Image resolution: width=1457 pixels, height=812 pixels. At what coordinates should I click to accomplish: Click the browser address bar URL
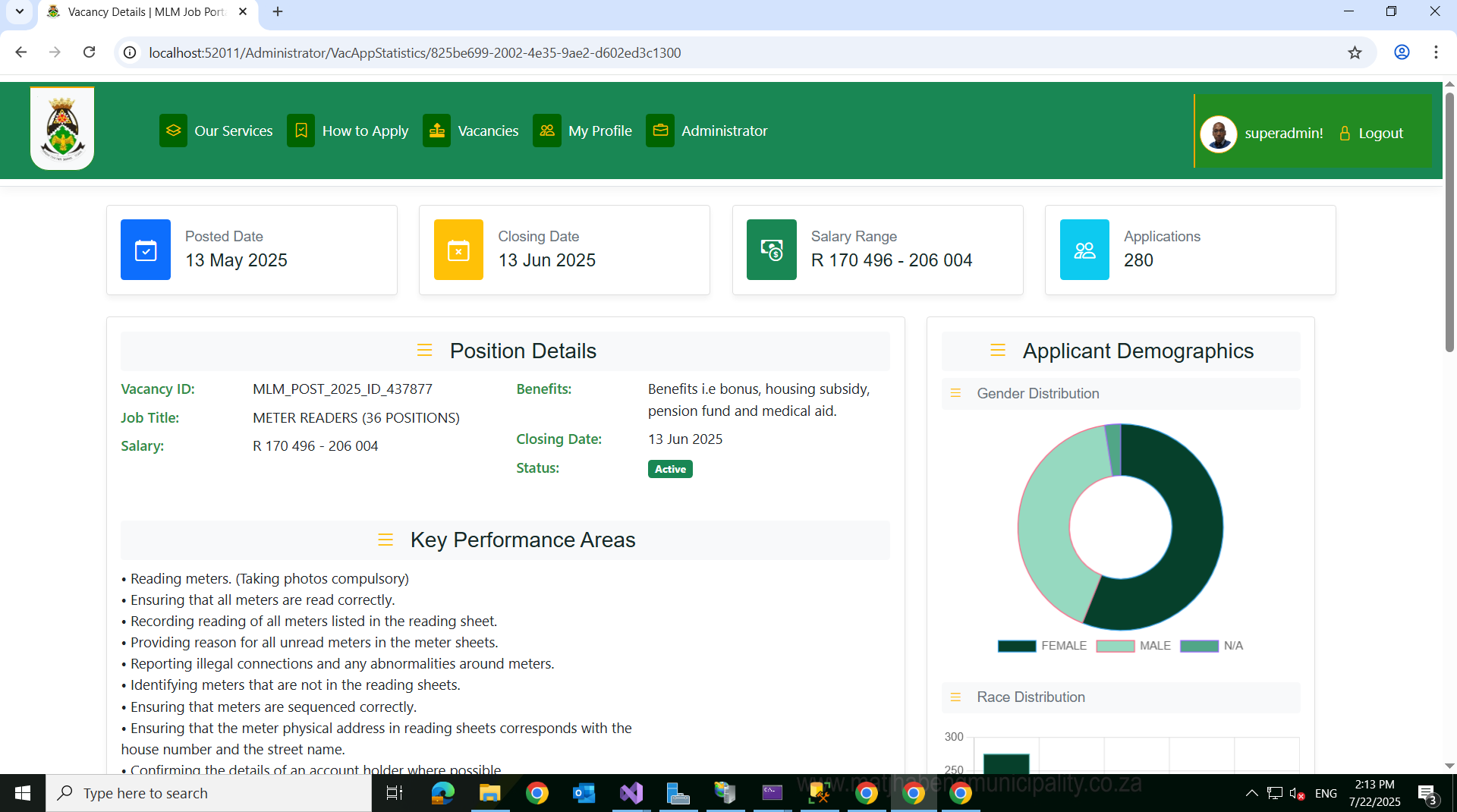(415, 52)
